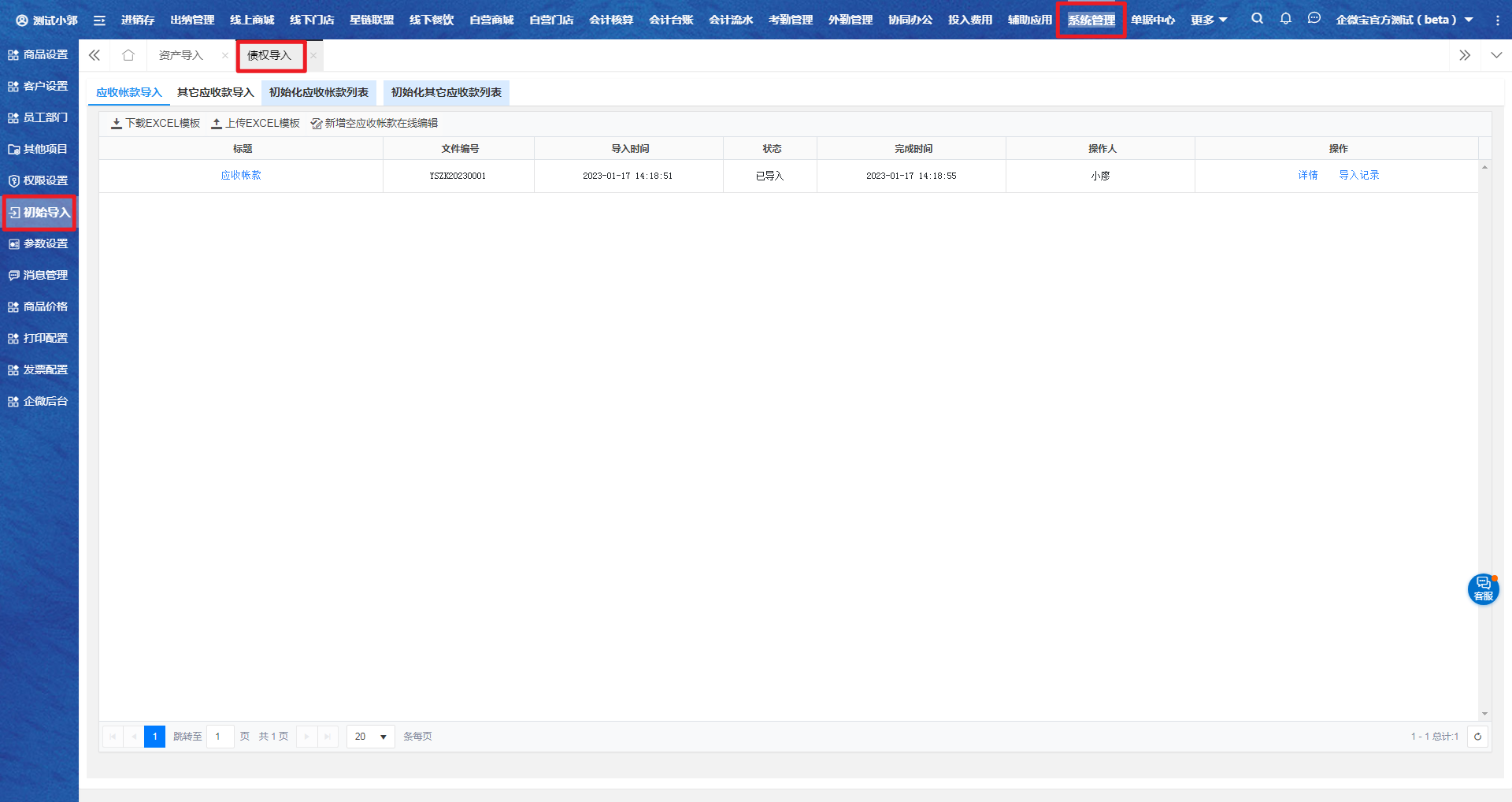Open the notification bell
The image size is (1512, 802).
click(1285, 19)
